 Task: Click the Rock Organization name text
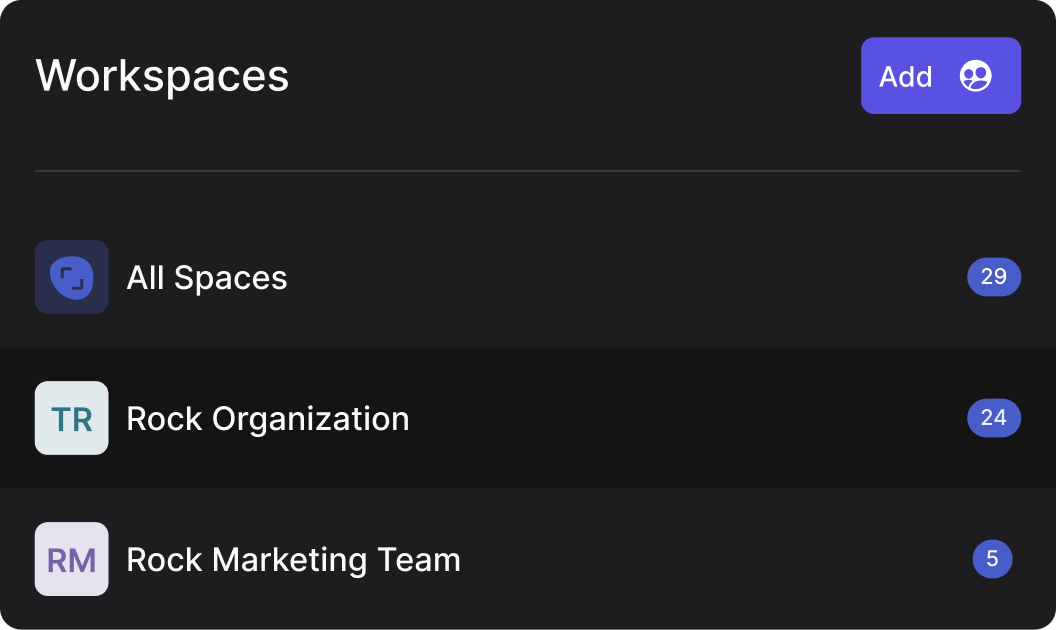tap(268, 418)
